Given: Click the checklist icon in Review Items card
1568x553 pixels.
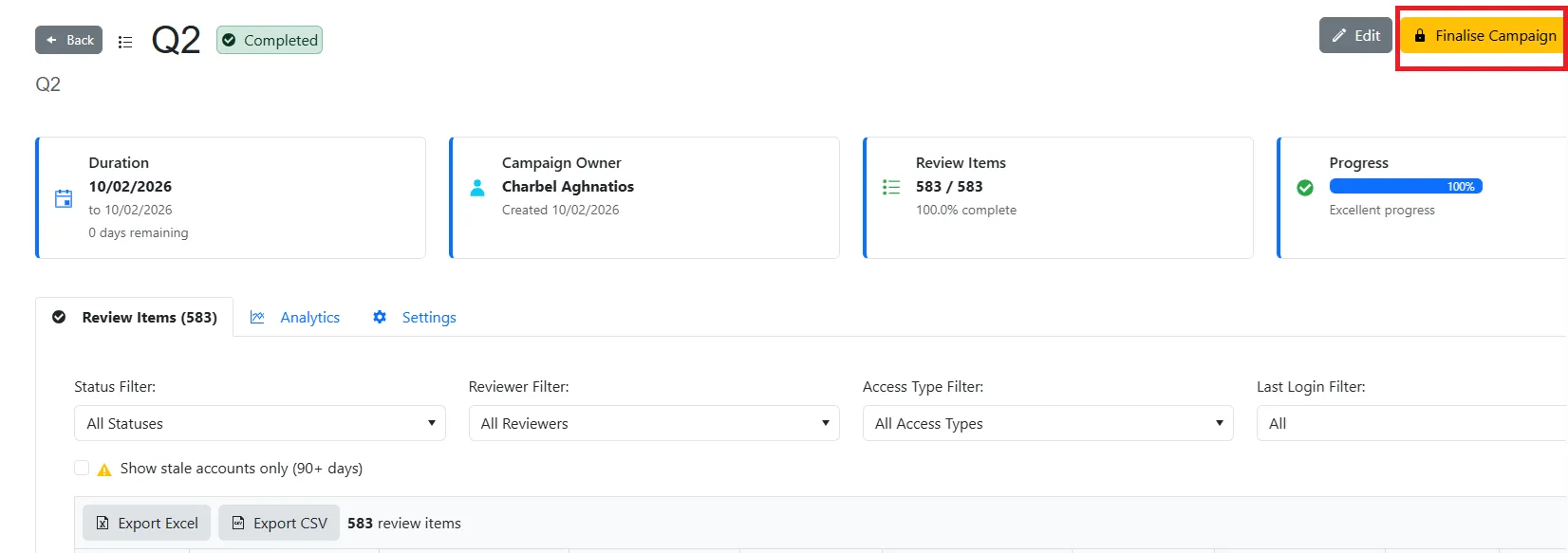Looking at the screenshot, I should pyautogui.click(x=891, y=188).
